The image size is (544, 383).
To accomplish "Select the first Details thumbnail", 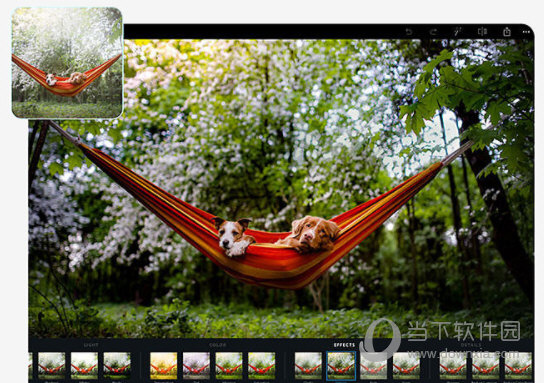I will 453,366.
